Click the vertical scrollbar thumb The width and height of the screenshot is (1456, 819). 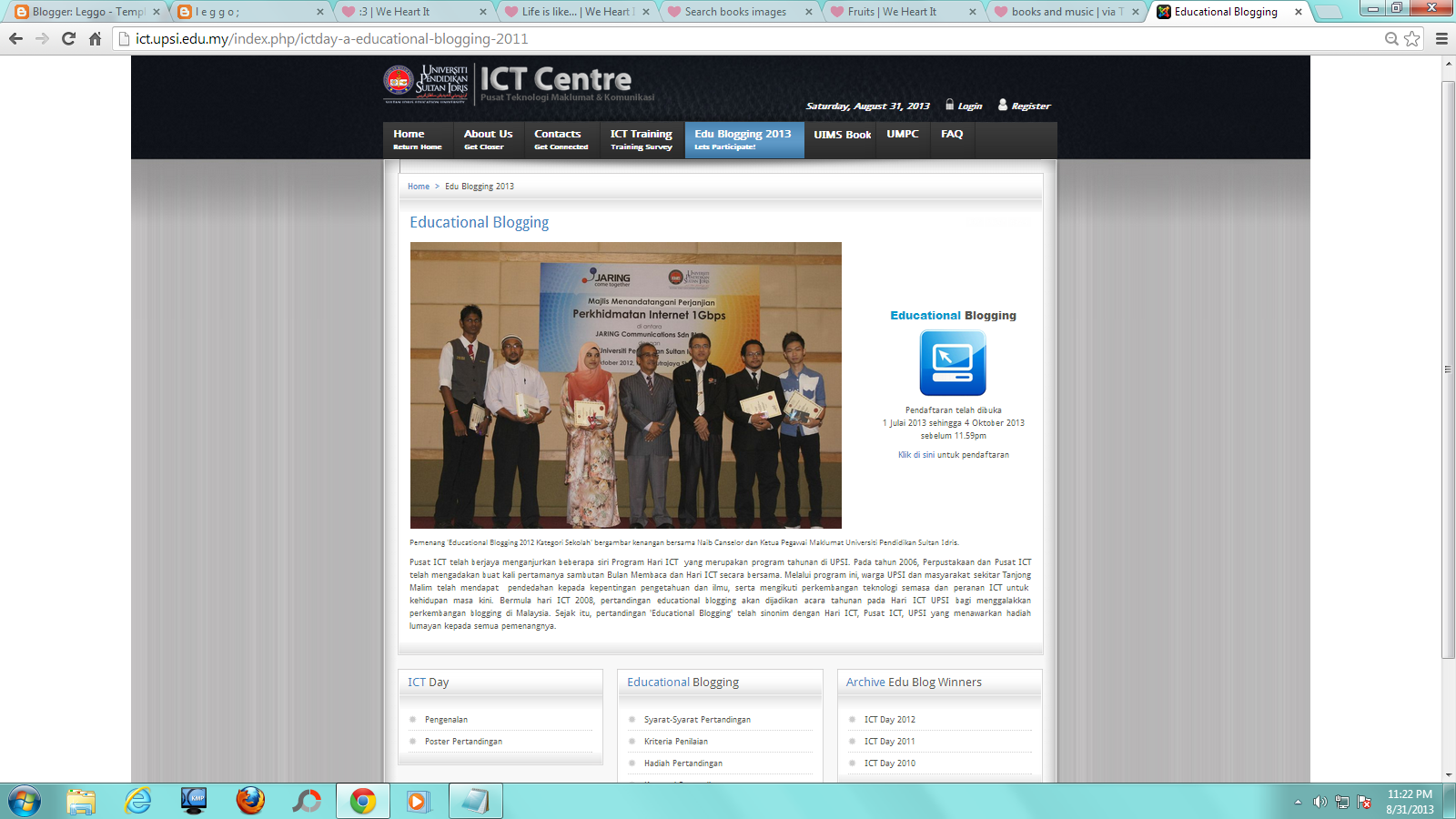pos(1448,369)
